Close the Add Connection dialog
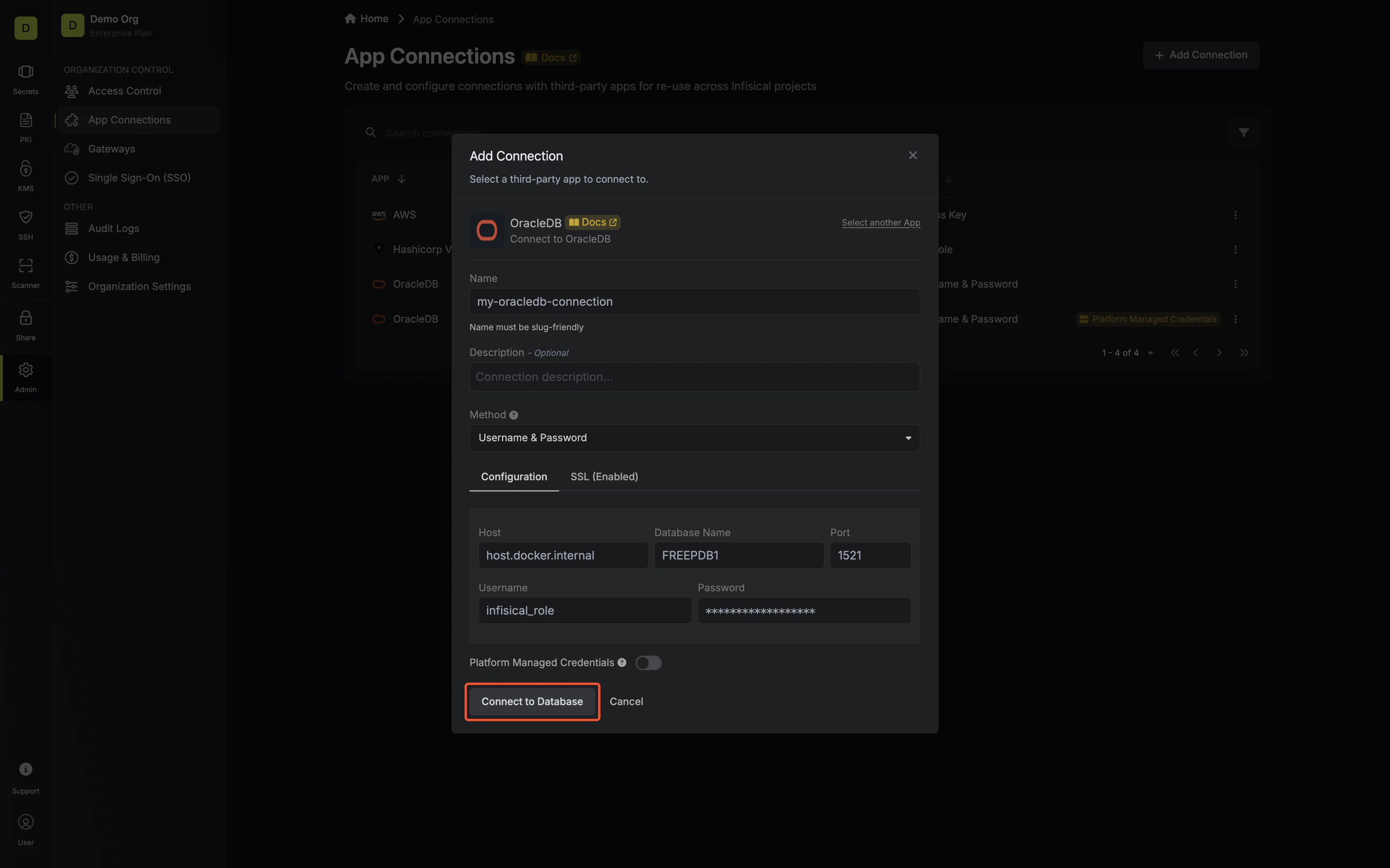The image size is (1390, 868). point(913,156)
